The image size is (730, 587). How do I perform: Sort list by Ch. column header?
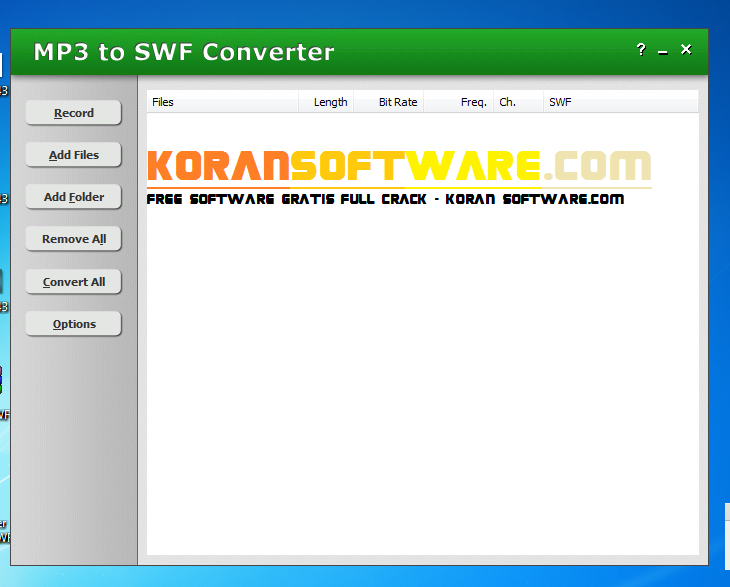(518, 102)
